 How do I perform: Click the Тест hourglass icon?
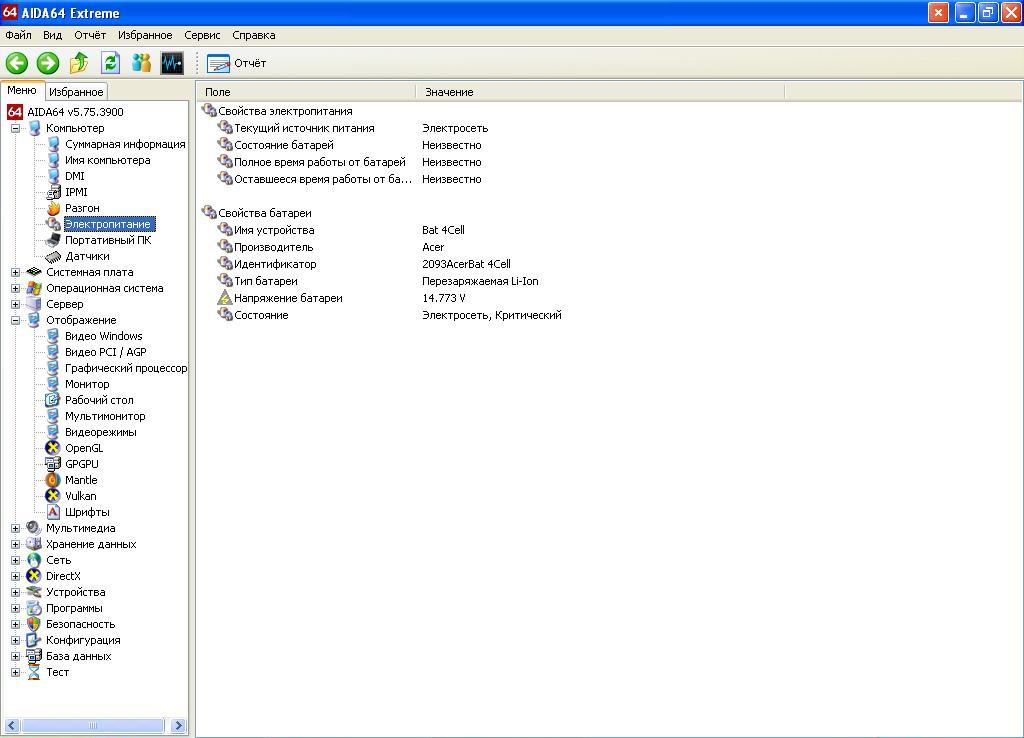34,672
